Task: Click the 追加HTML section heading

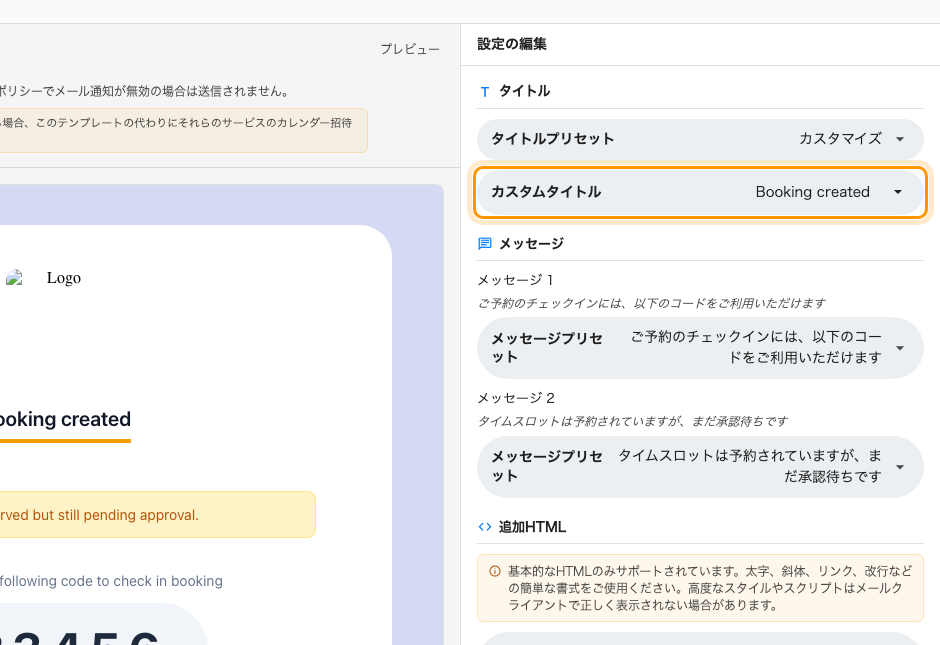Action: coord(532,527)
